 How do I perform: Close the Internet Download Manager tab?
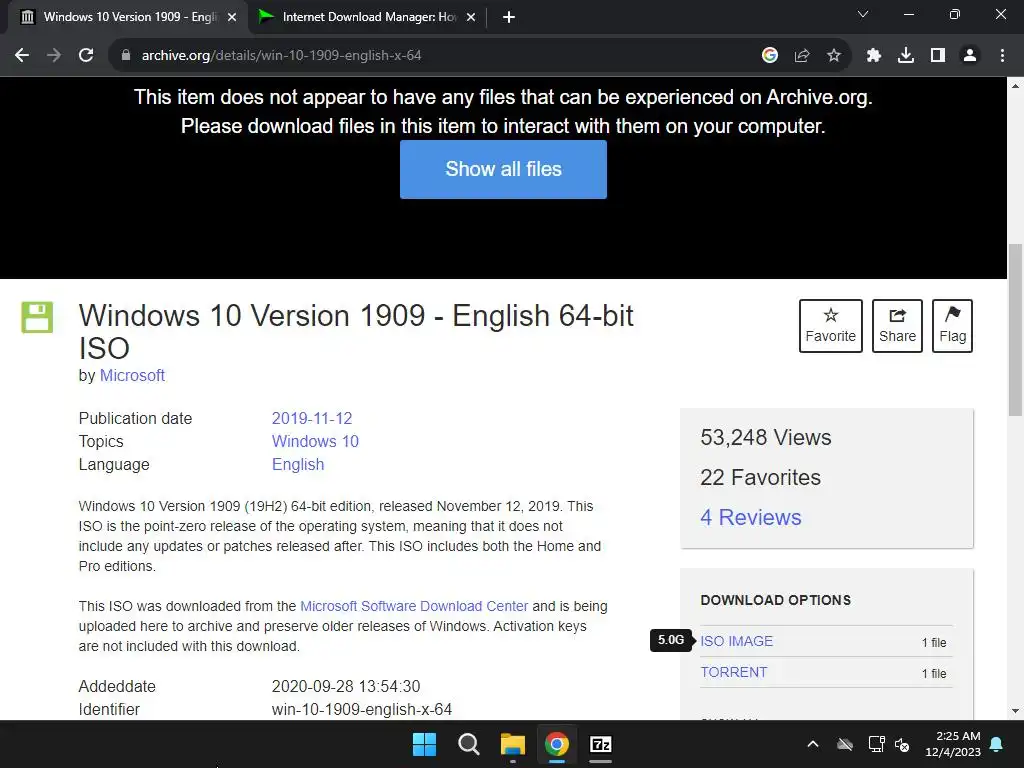pos(471,17)
